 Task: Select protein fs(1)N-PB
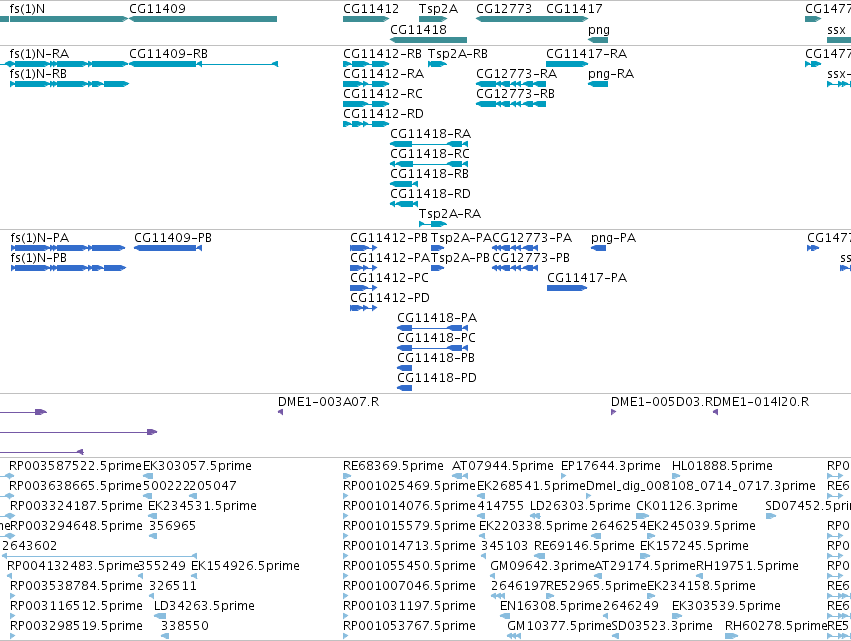(x=39, y=258)
